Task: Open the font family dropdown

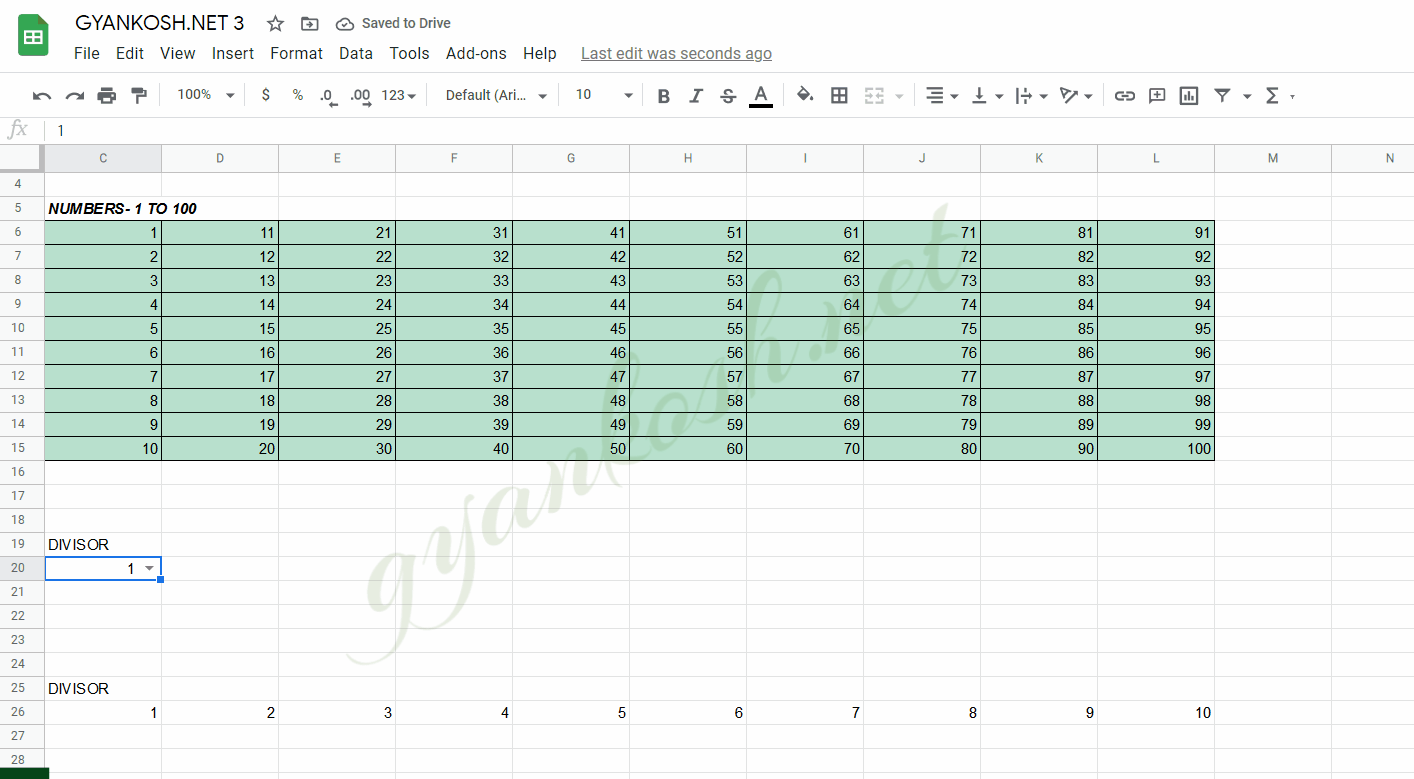Action: [x=494, y=95]
